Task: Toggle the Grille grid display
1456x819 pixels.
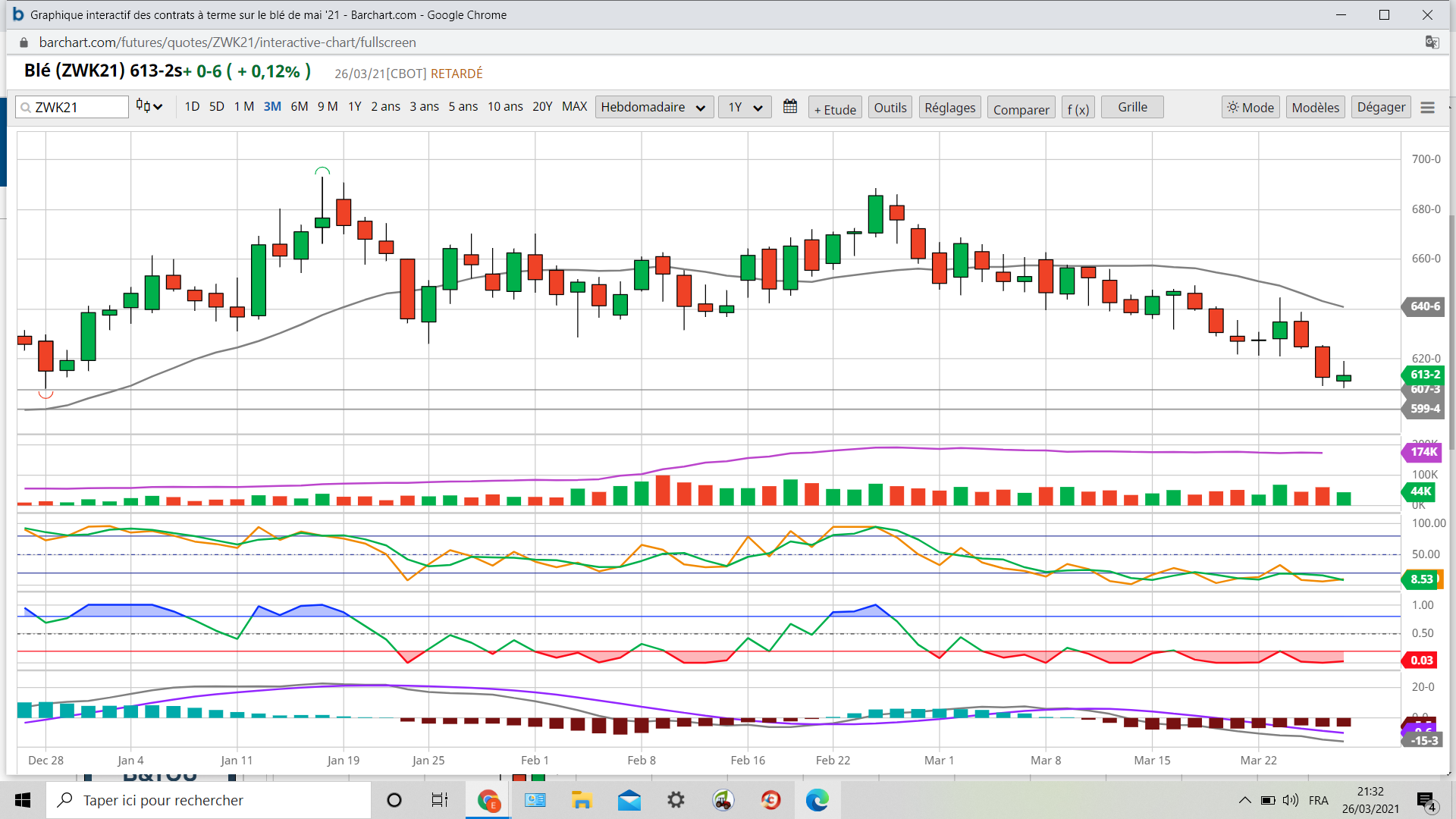Action: point(1131,107)
